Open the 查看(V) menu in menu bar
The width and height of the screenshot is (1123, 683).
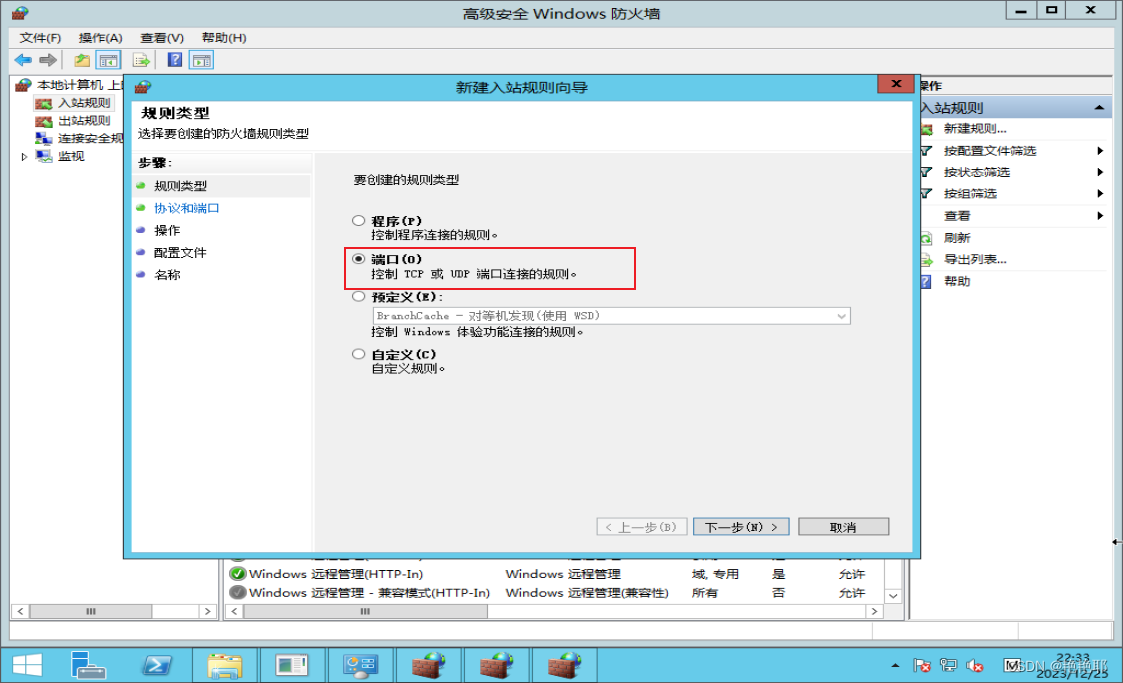[x=162, y=38]
